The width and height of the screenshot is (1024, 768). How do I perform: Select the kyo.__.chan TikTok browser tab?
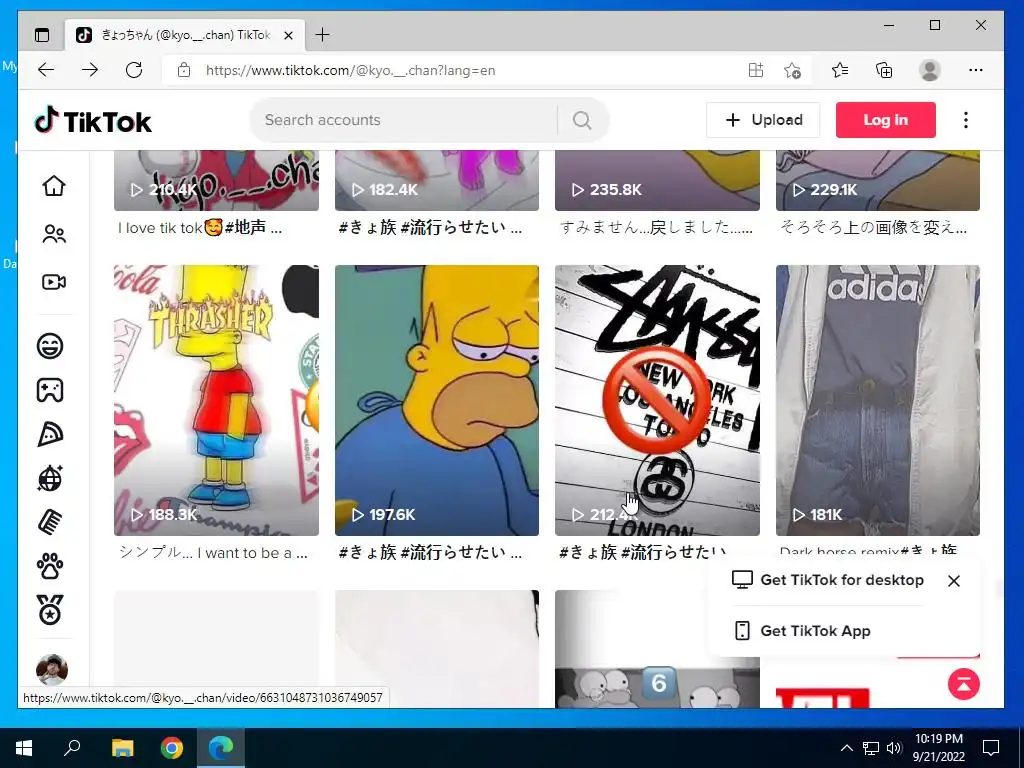[x=185, y=35]
